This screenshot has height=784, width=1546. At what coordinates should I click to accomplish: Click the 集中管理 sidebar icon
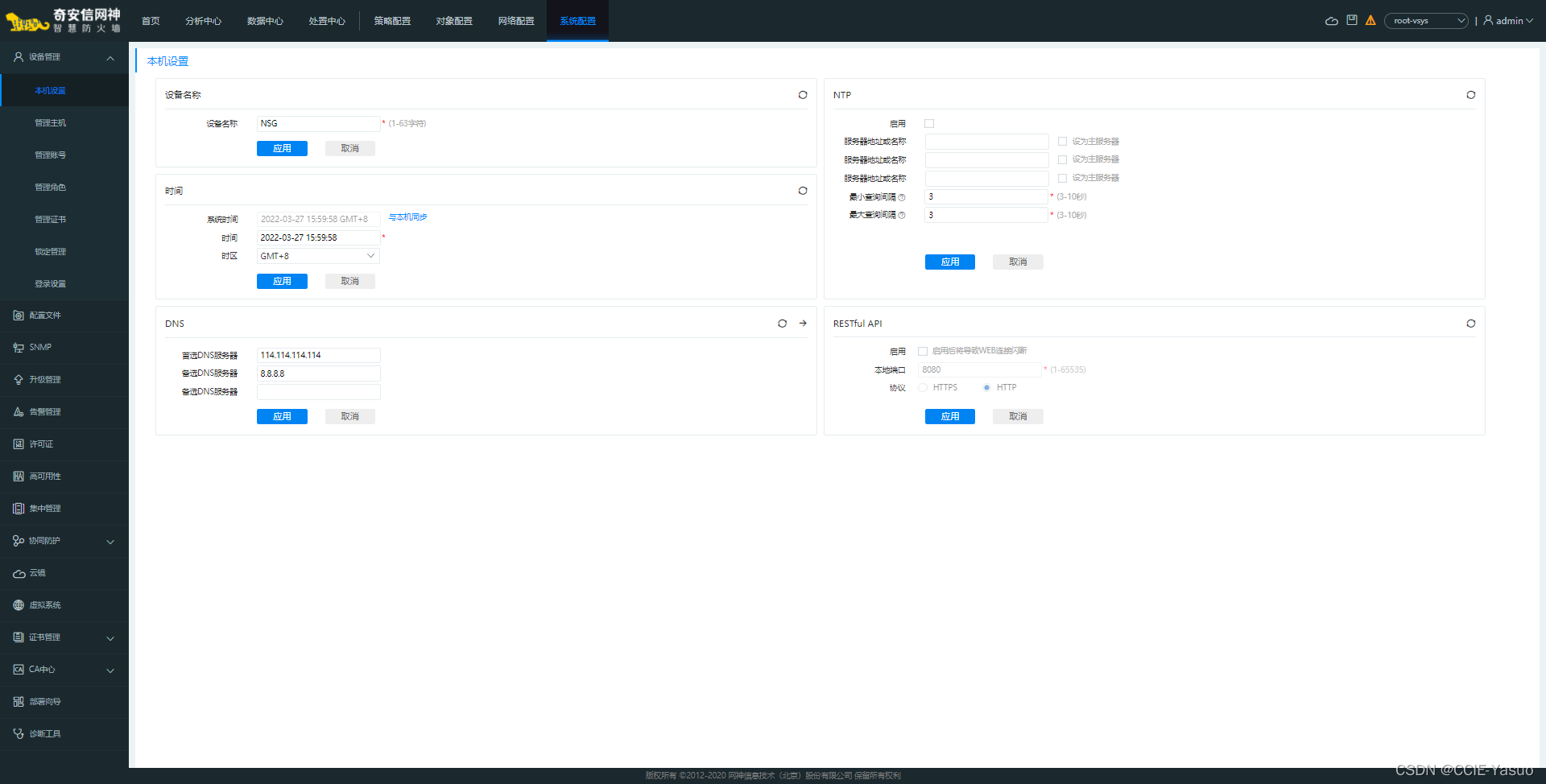(19, 509)
